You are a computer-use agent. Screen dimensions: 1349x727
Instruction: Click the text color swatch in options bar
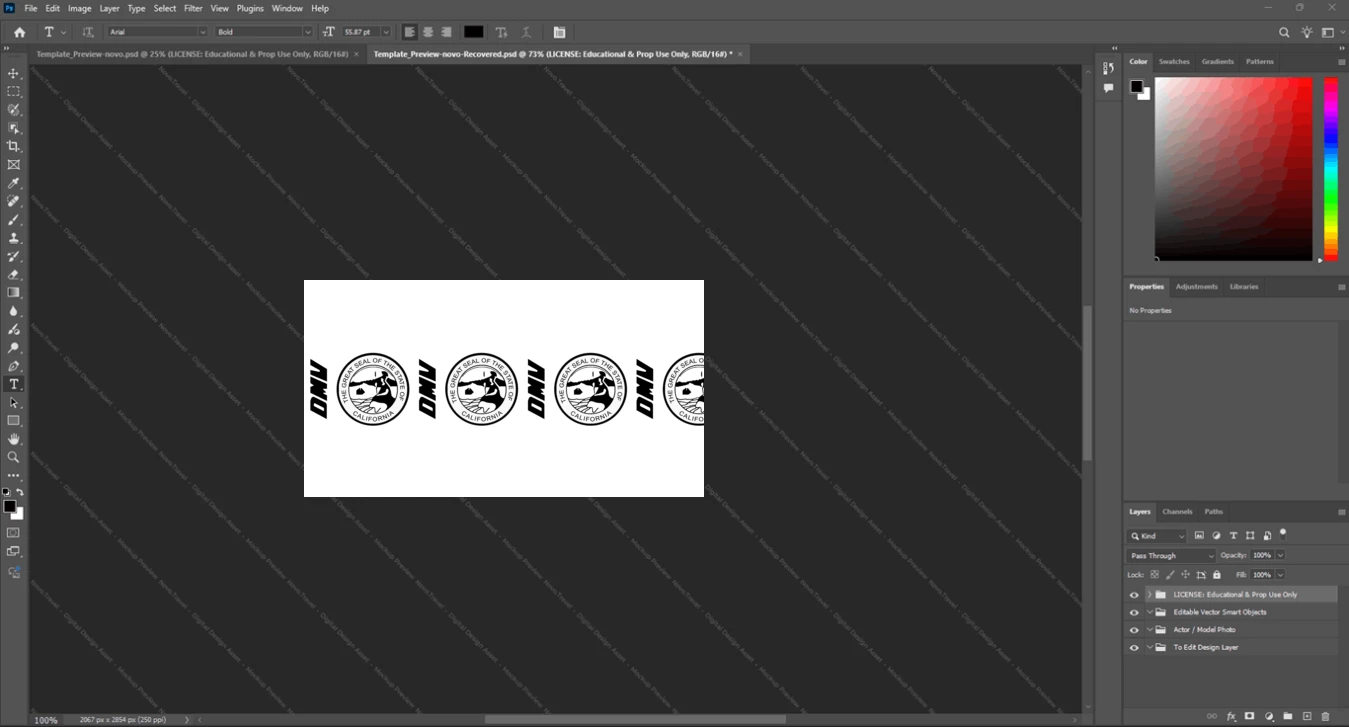coord(474,32)
